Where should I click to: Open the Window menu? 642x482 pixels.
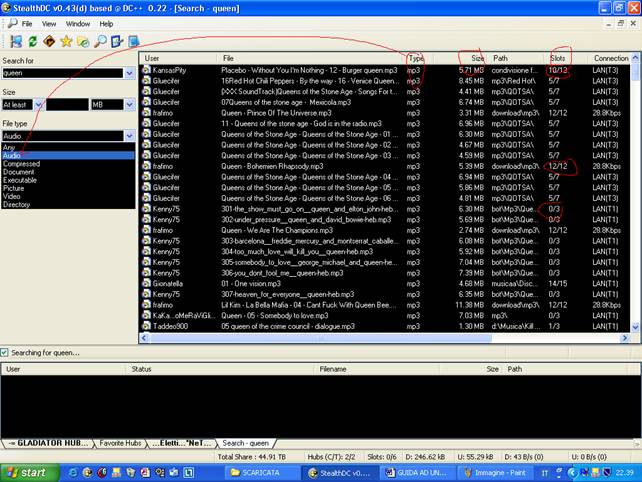point(78,24)
